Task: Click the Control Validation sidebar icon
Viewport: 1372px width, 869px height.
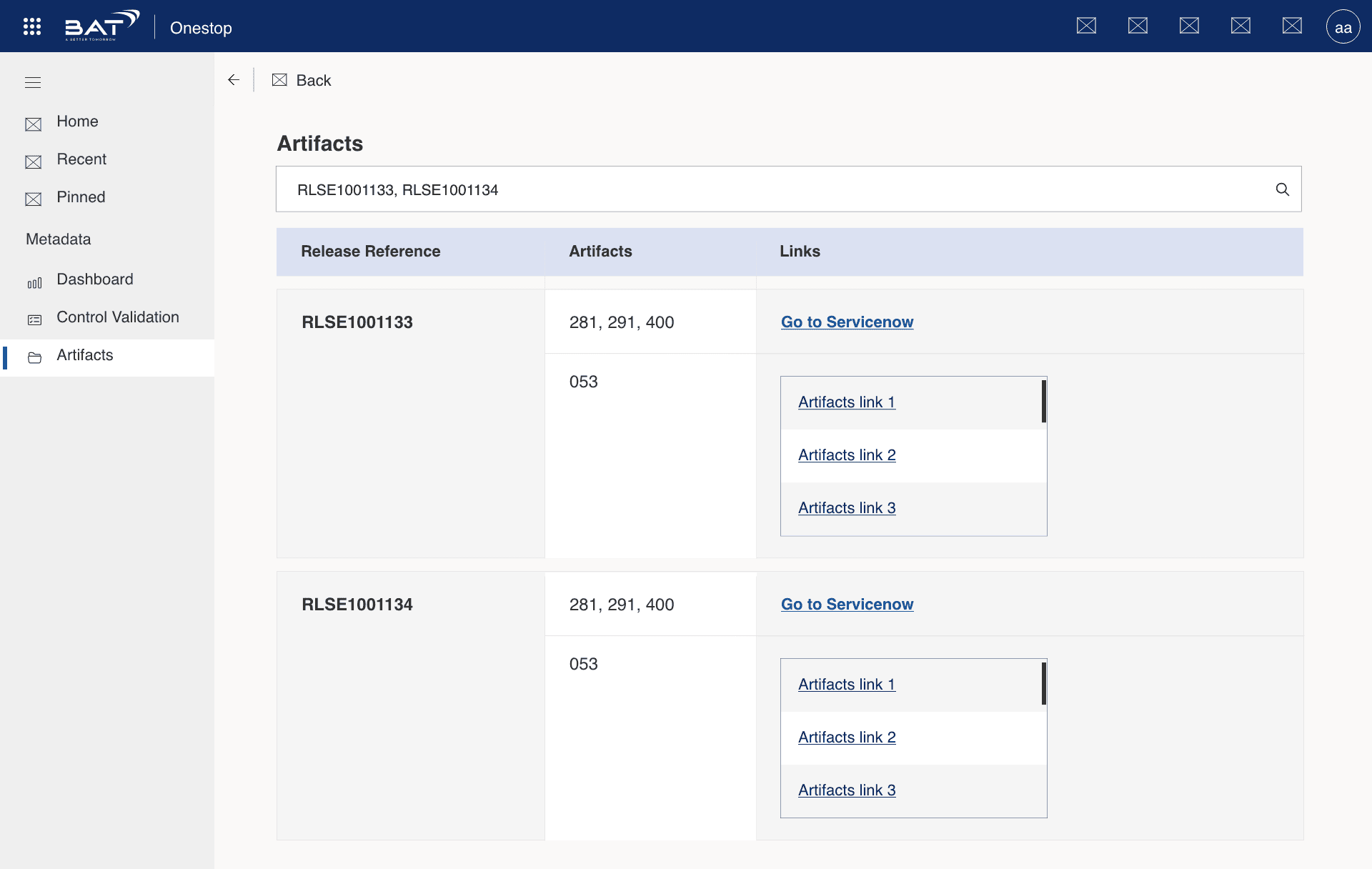Action: click(34, 320)
